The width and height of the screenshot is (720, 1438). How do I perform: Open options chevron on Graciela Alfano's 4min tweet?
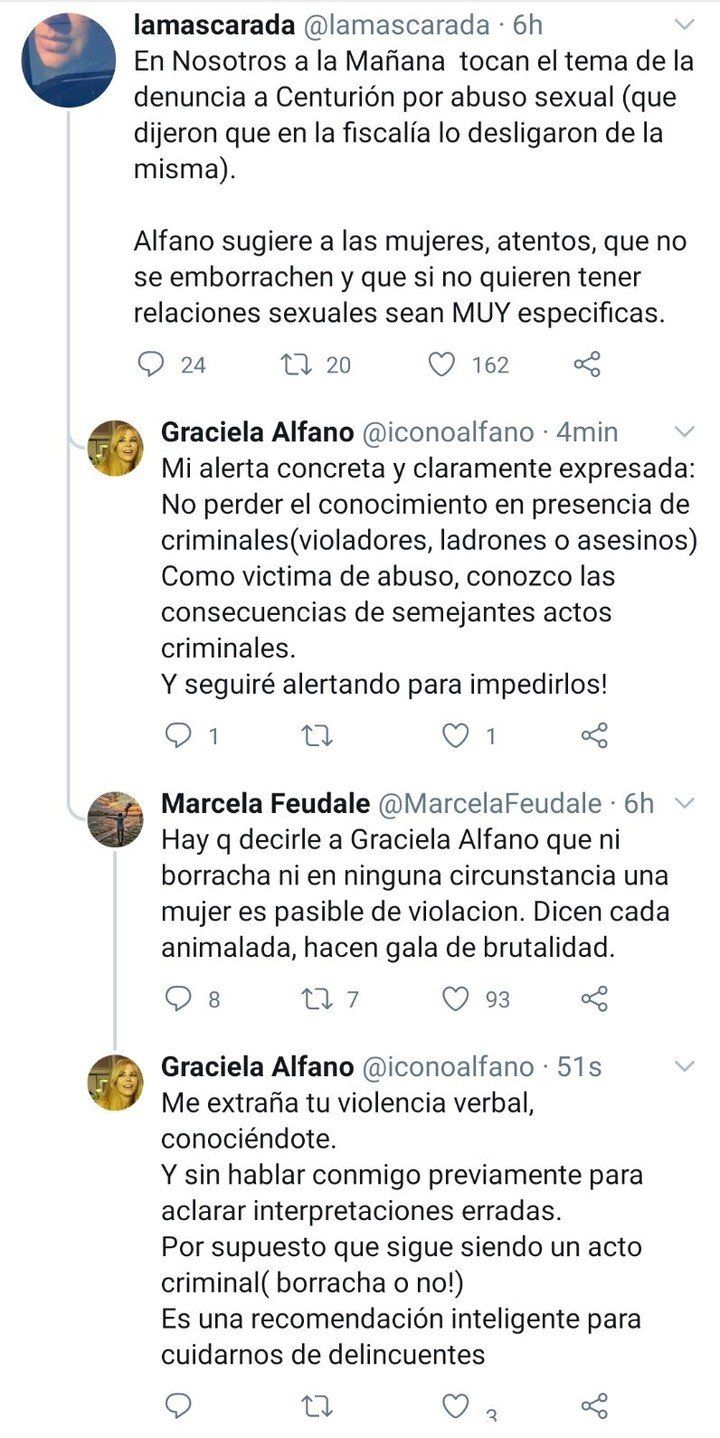(x=685, y=432)
